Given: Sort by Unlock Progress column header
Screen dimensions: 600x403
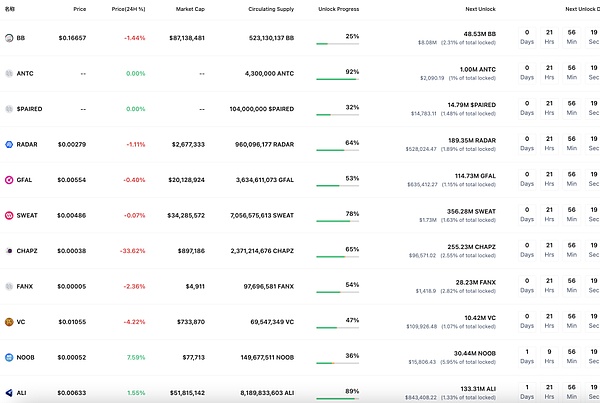Looking at the screenshot, I should (x=337, y=9).
